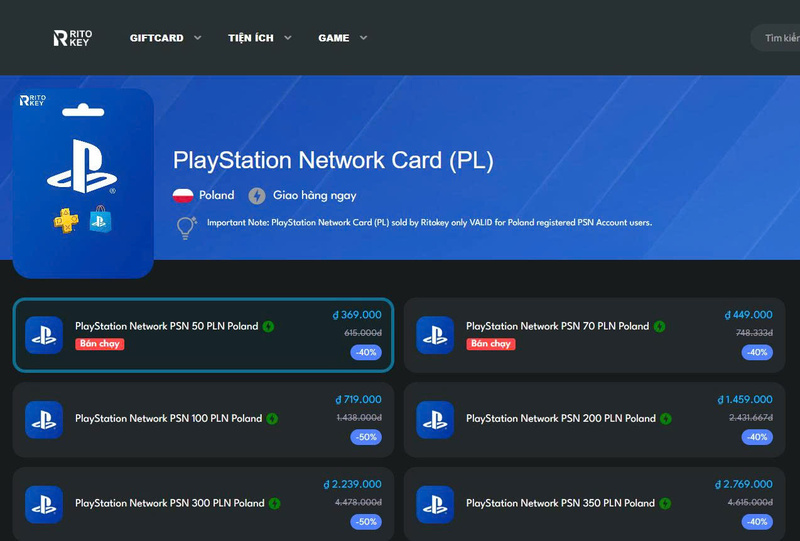800x541 pixels.
Task: Click the green instant-delivery badge on 300 PLN
Action: pyautogui.click(x=274, y=504)
